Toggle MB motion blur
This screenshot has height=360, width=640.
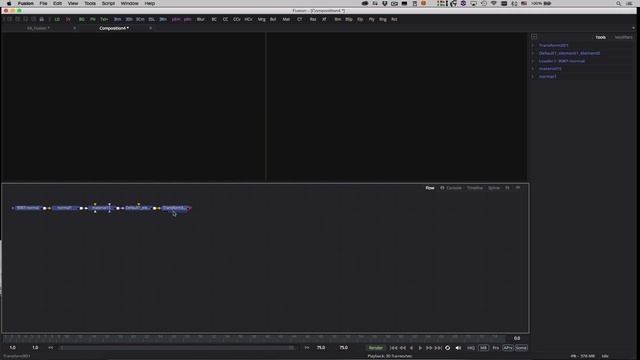[x=483, y=348]
